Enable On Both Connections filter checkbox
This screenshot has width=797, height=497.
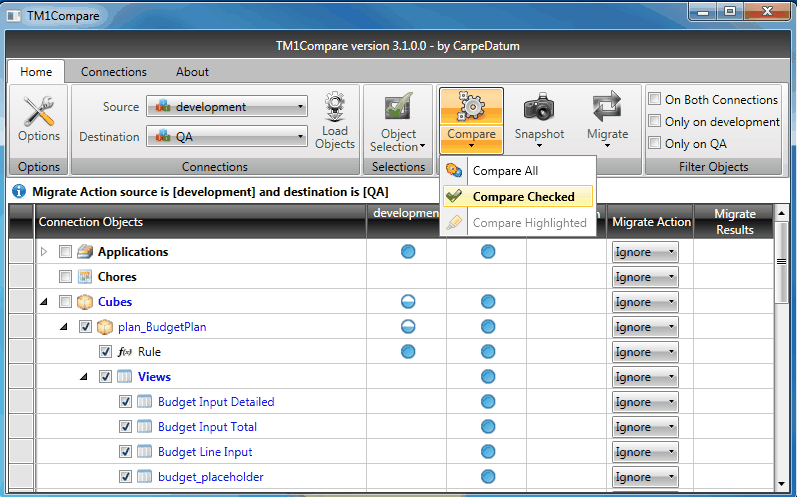point(655,99)
